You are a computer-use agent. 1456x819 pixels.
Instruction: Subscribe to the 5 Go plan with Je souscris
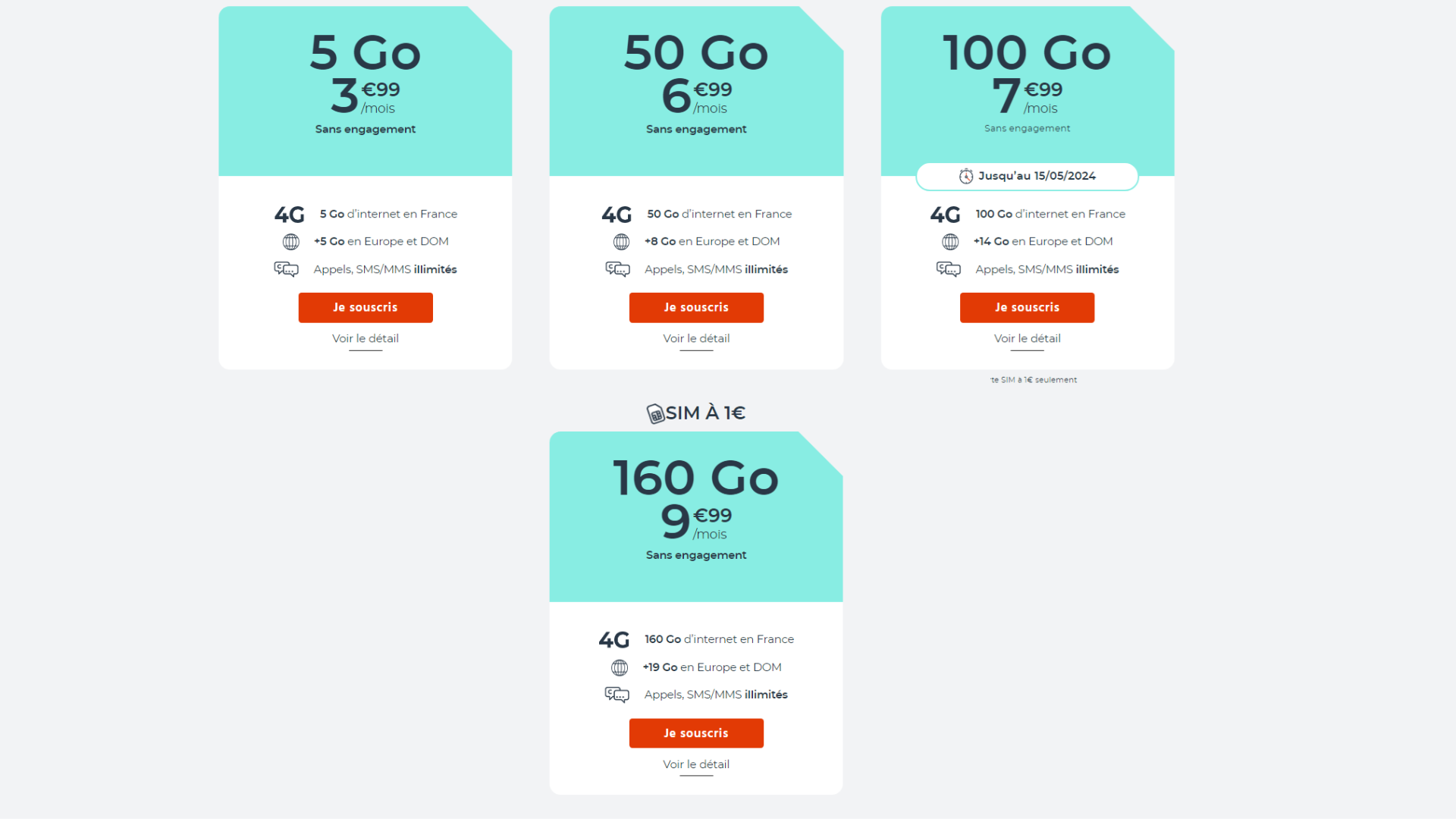366,307
